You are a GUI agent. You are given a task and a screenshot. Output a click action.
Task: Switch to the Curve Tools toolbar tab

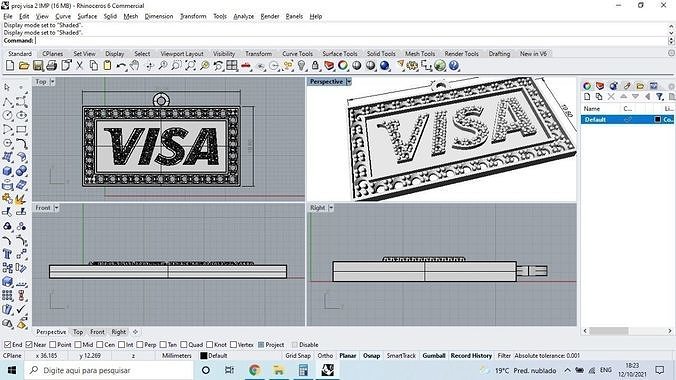[297, 54]
